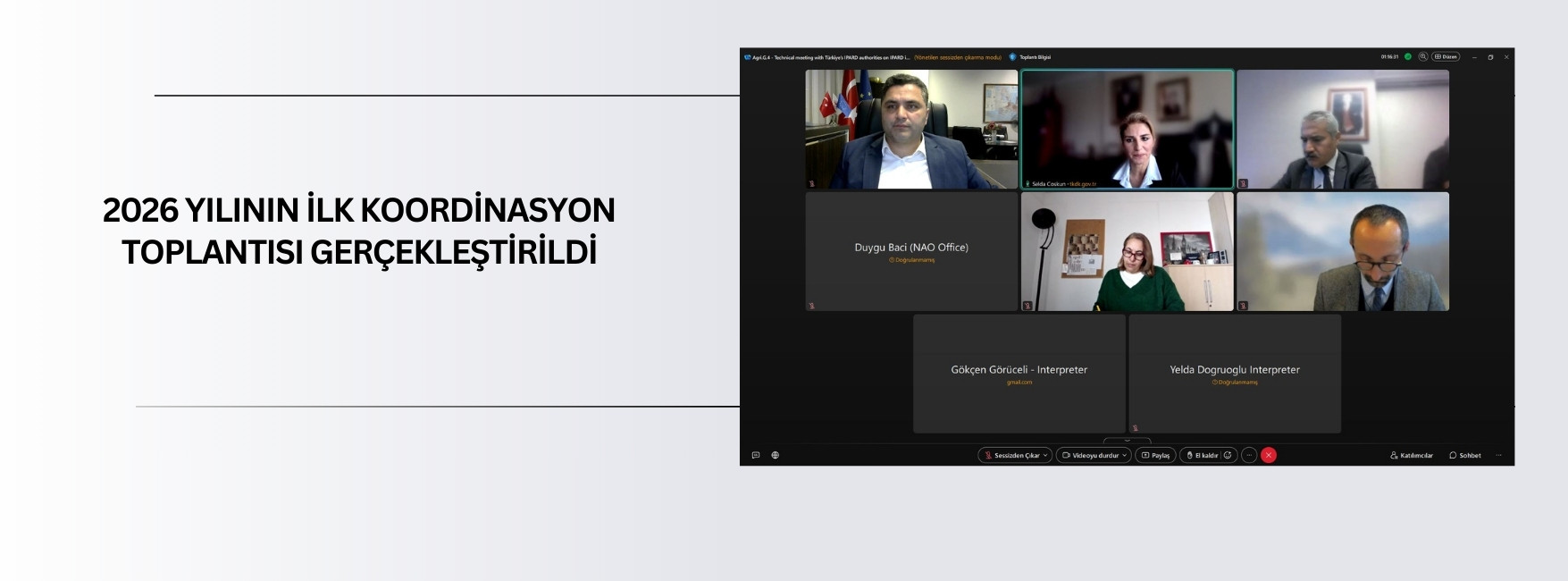Image resolution: width=1568 pixels, height=581 pixels.
Task: Open Toplantı Bilgisi meeting info
Action: 1031,56
